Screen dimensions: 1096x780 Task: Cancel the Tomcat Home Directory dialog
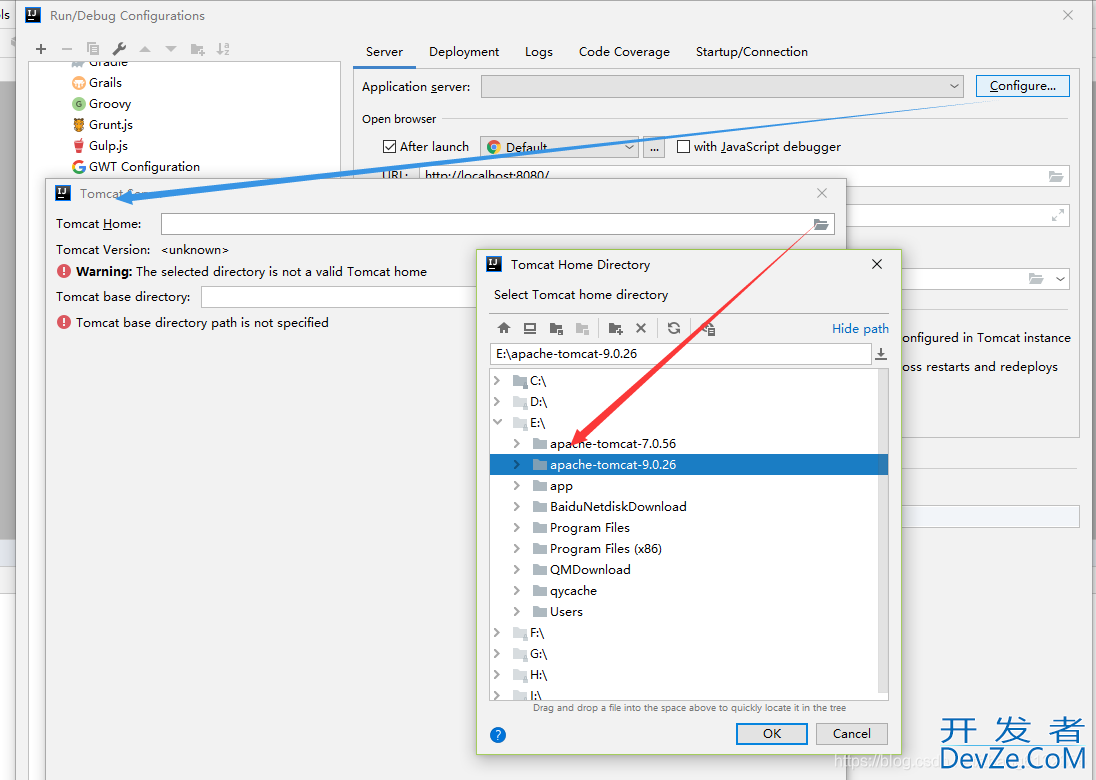pyautogui.click(x=851, y=734)
